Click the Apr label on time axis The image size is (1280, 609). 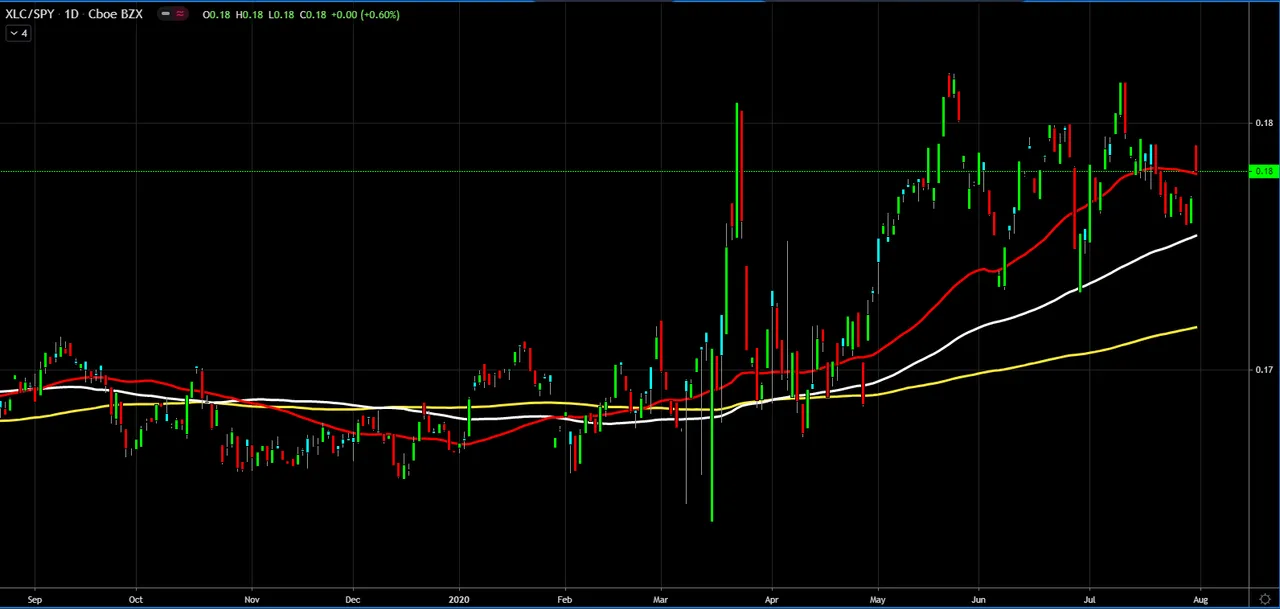(772, 599)
